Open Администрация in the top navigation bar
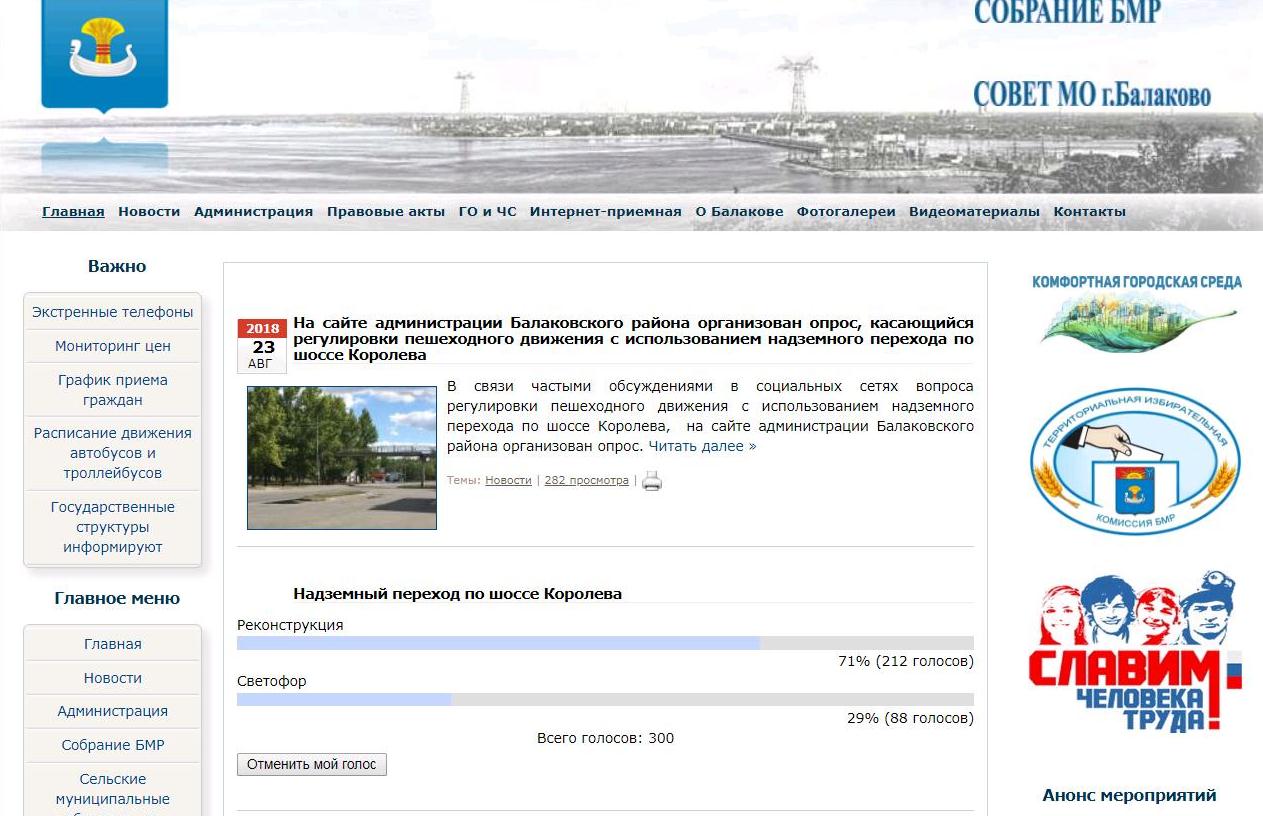Viewport: 1263px width, 816px height. [x=253, y=212]
